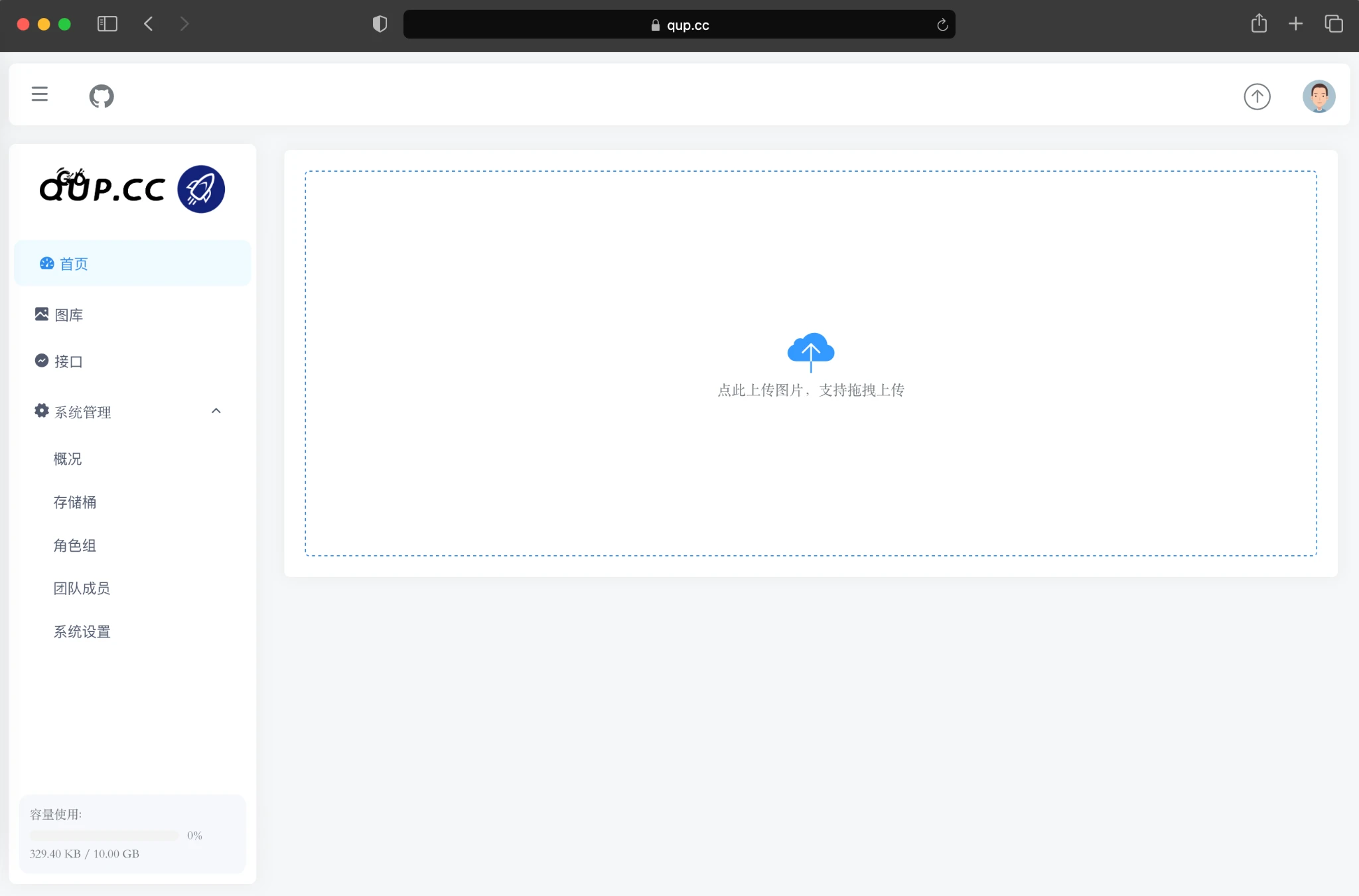This screenshot has width=1359, height=896.
Task: Collapse the 系统管理 menu chevron
Action: (x=216, y=411)
